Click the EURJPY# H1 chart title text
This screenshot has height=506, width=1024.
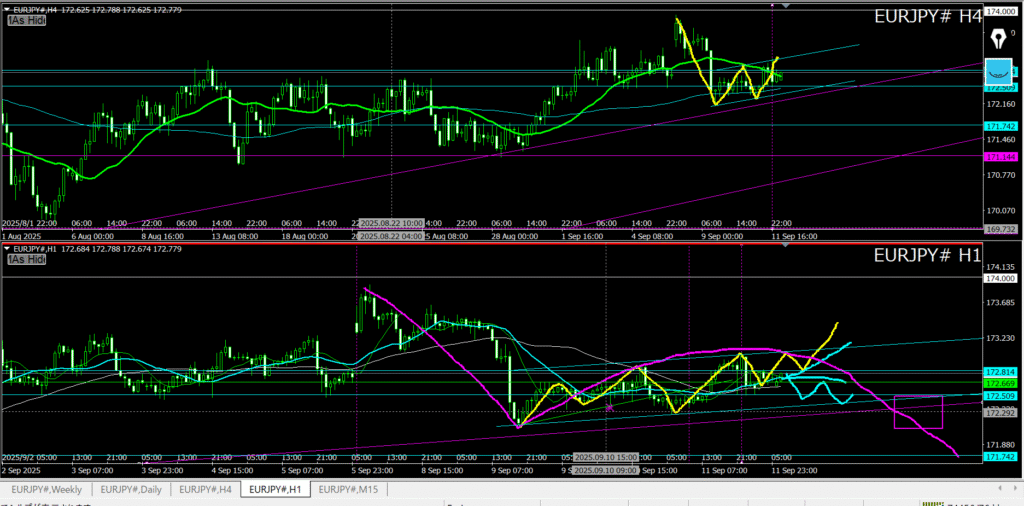pos(927,257)
